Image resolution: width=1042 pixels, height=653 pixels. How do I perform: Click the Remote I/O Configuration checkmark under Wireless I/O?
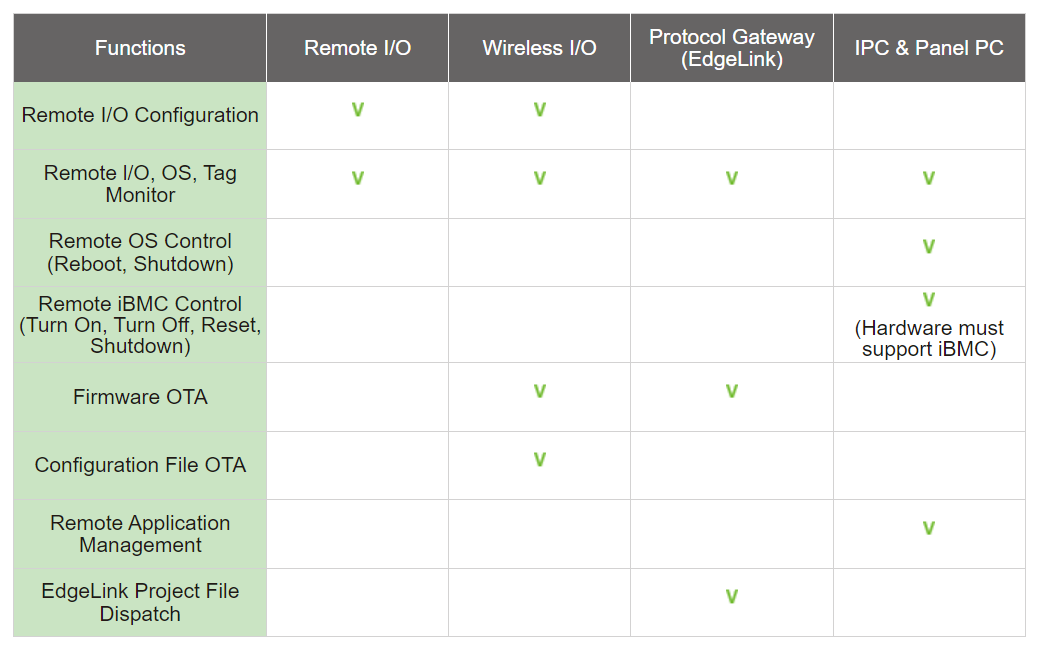(x=539, y=109)
